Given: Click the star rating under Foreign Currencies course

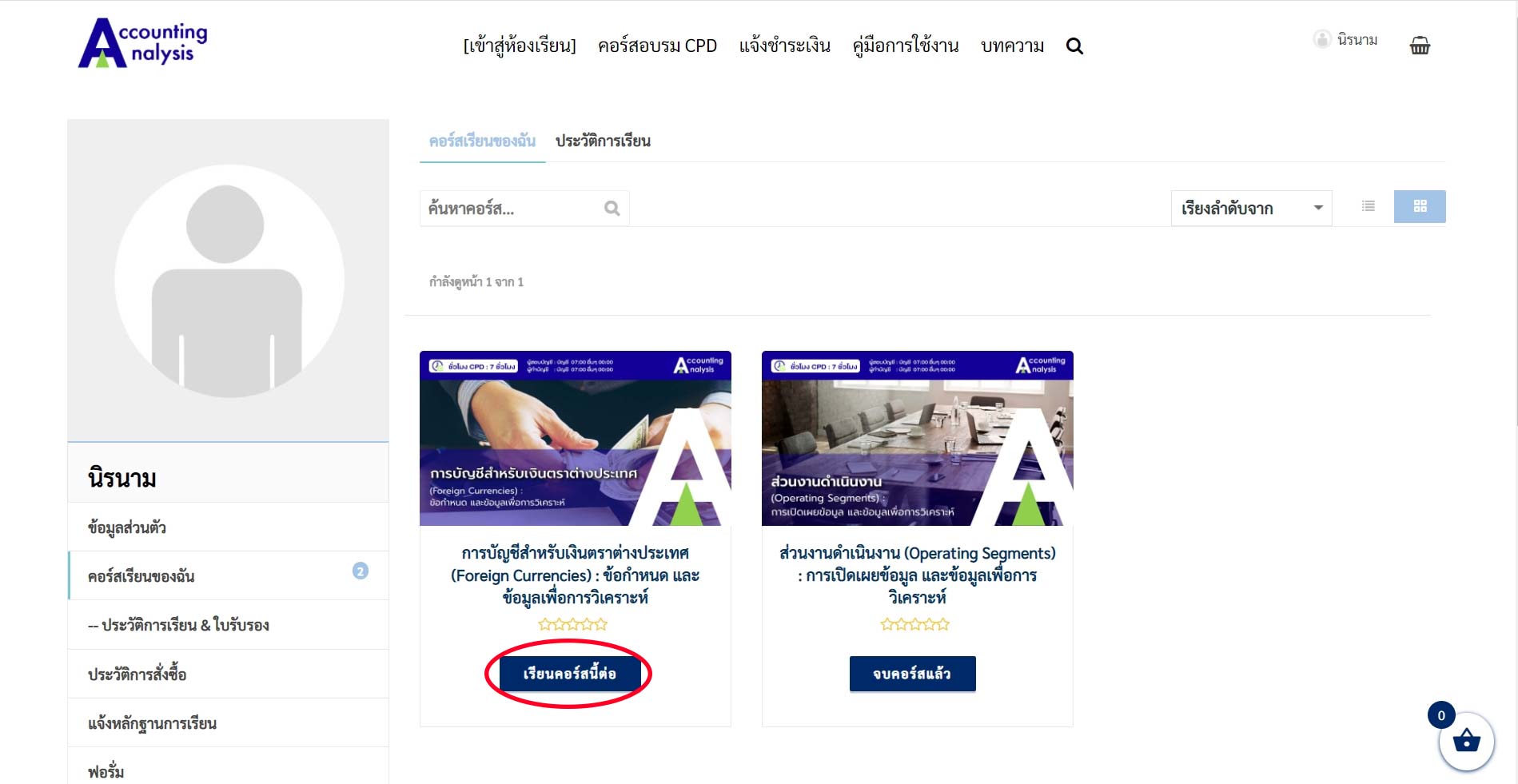Looking at the screenshot, I should 573,624.
